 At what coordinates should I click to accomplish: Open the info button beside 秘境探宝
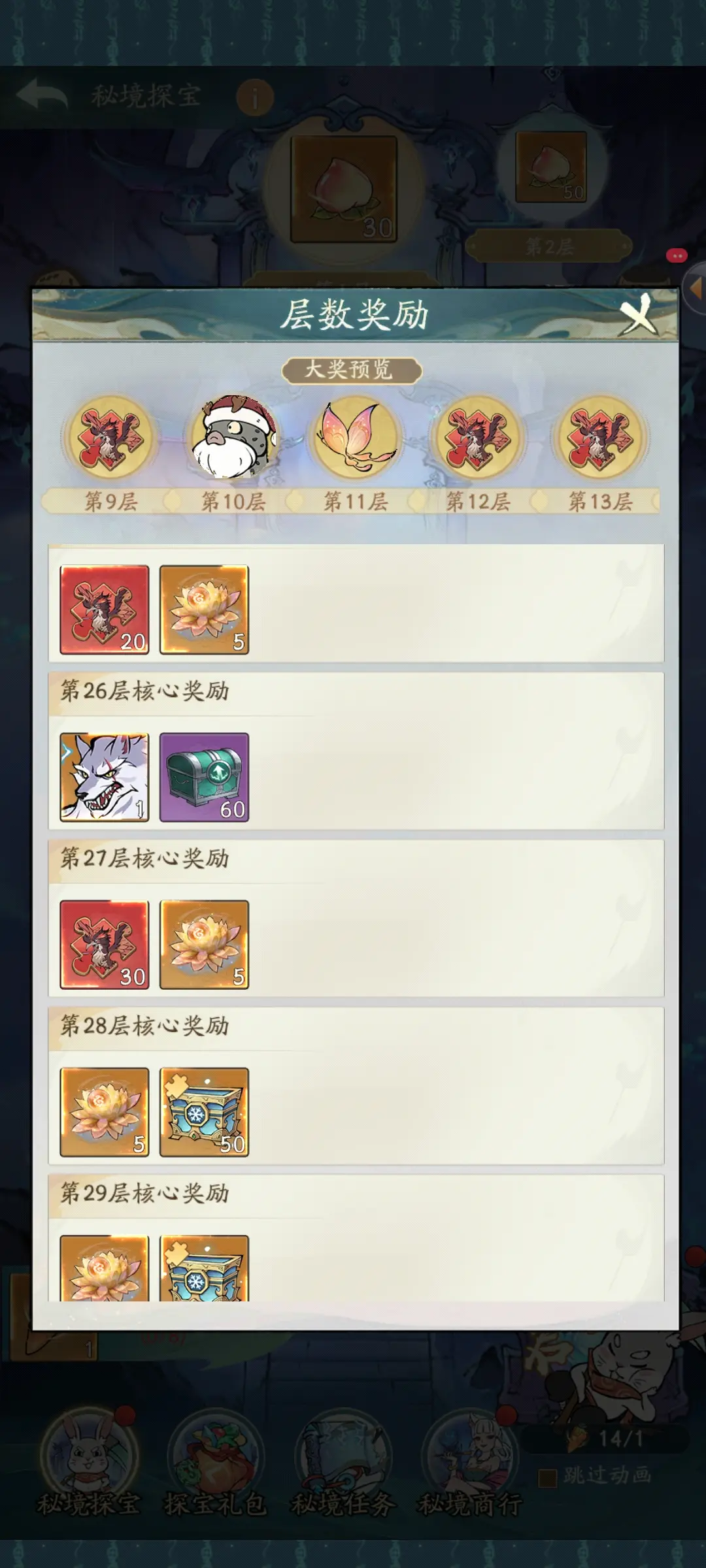point(254,98)
